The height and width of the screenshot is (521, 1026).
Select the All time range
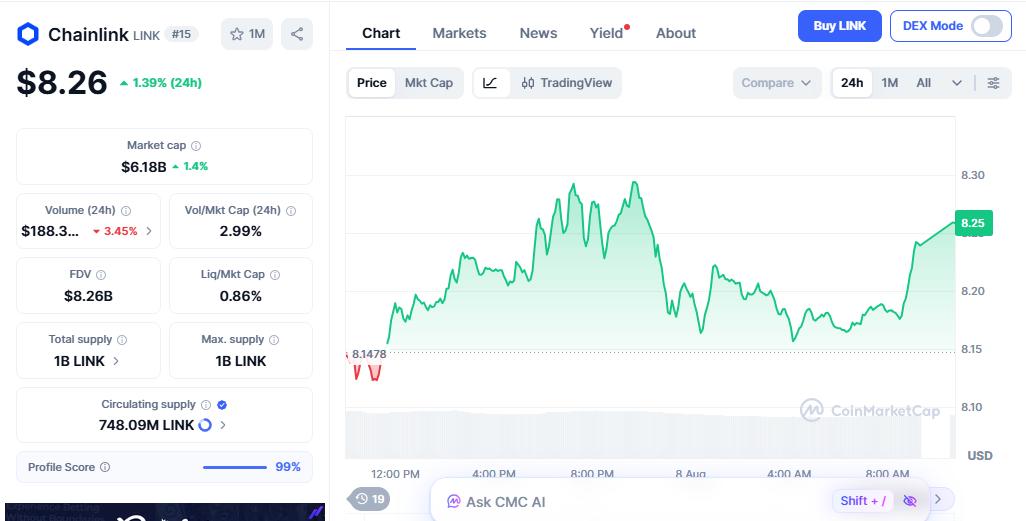point(923,83)
